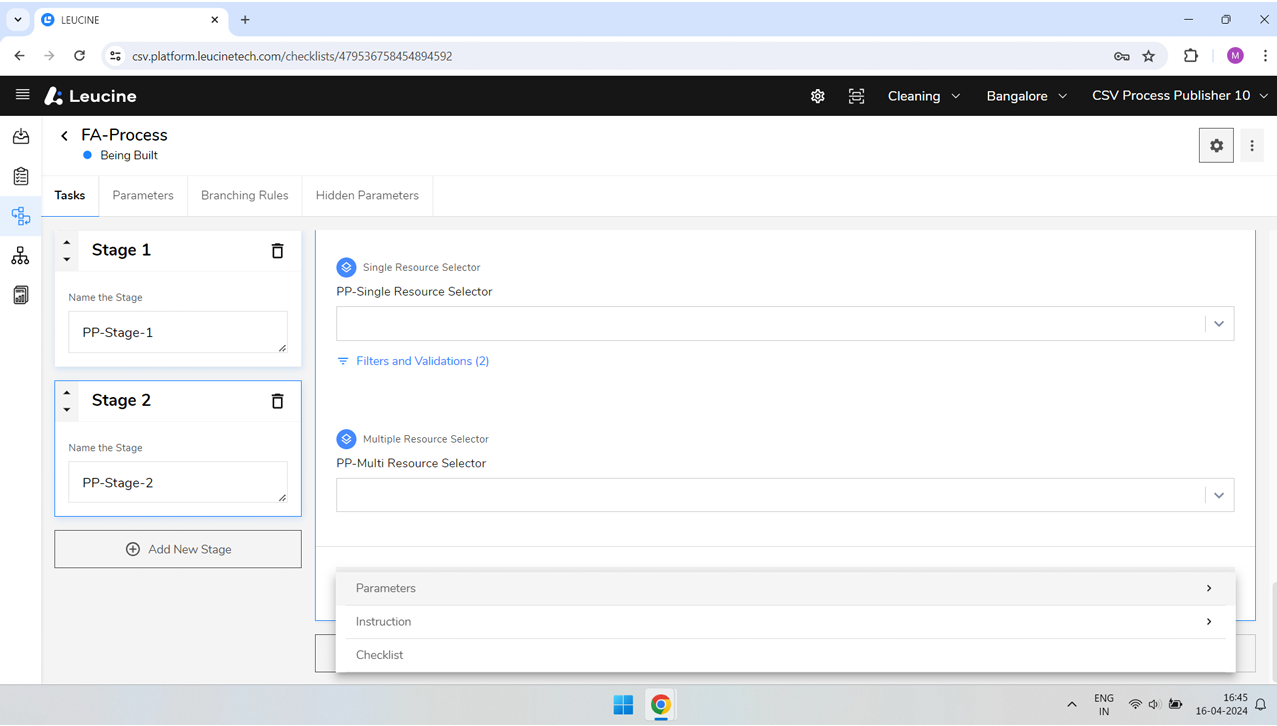Screen dimensions: 1277x726
Task: Open Chrome profile avatar M
Action: [1235, 56]
